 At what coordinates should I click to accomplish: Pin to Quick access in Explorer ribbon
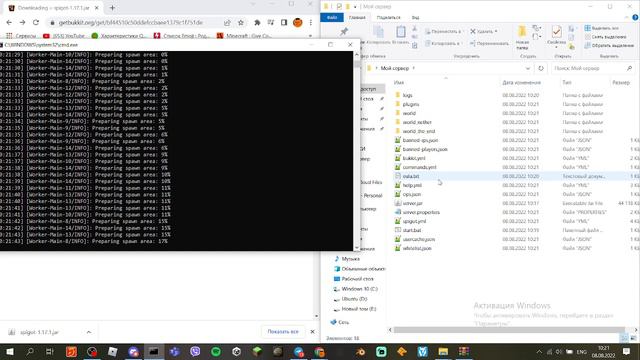(x=344, y=33)
